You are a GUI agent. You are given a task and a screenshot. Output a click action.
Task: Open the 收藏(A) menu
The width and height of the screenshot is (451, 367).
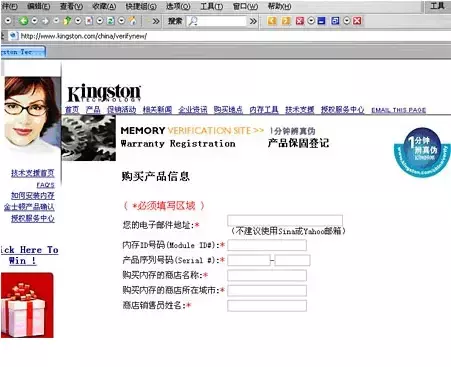tap(104, 6)
